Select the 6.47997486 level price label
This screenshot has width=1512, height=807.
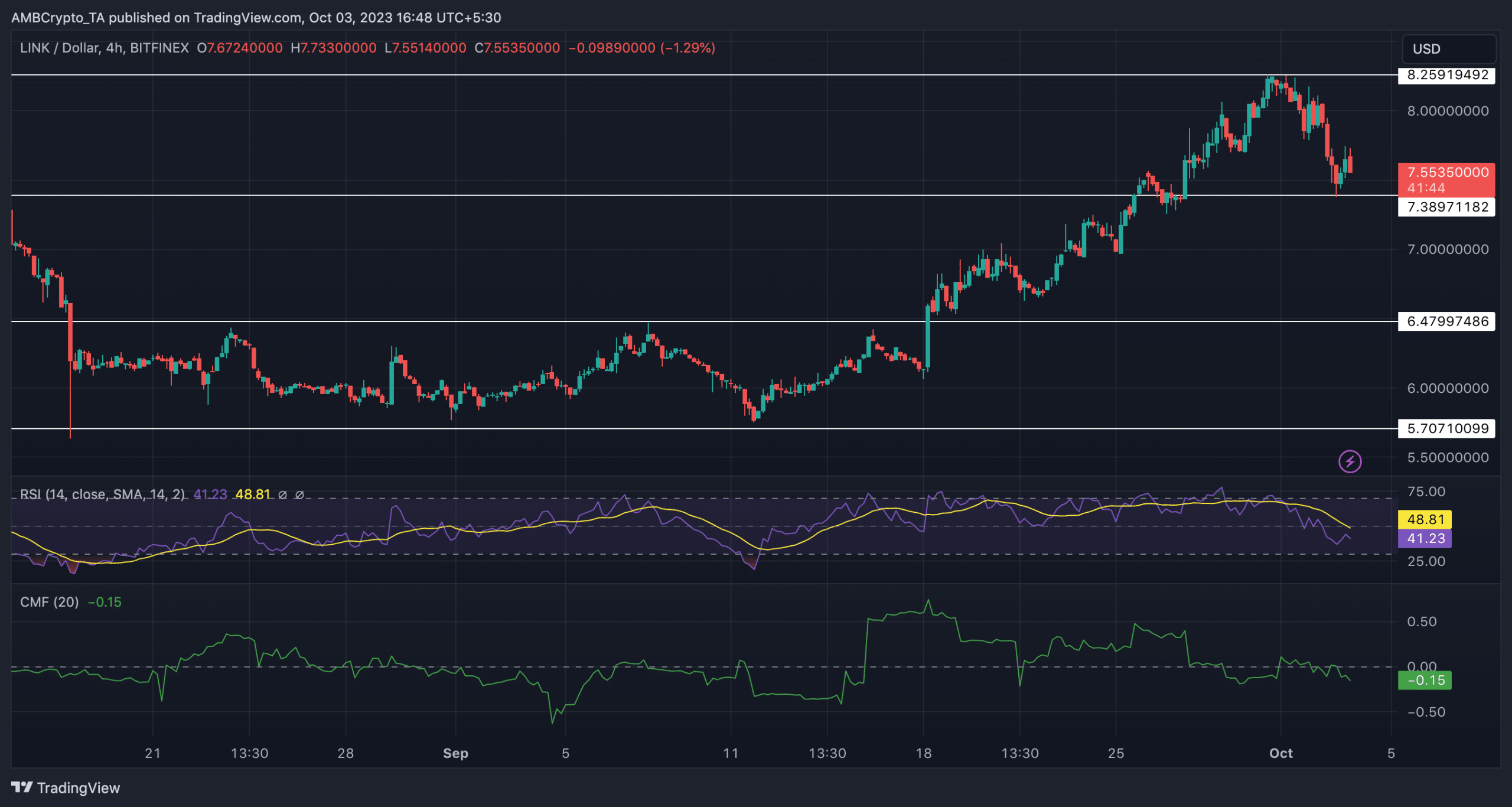[1446, 321]
